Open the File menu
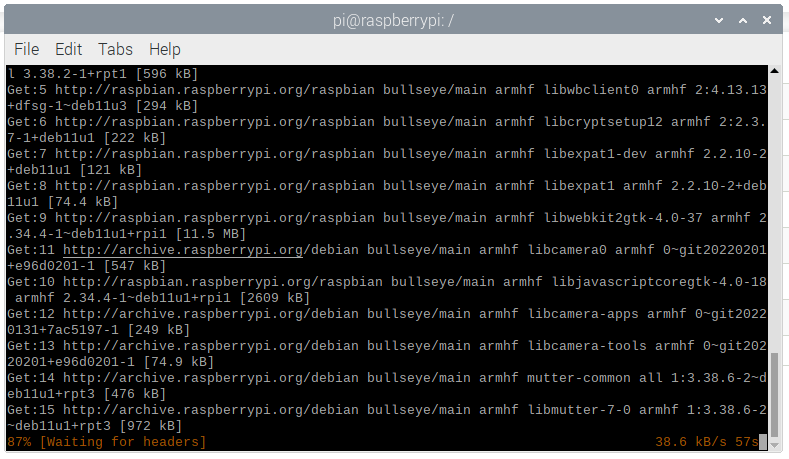The width and height of the screenshot is (789, 459). [27, 49]
